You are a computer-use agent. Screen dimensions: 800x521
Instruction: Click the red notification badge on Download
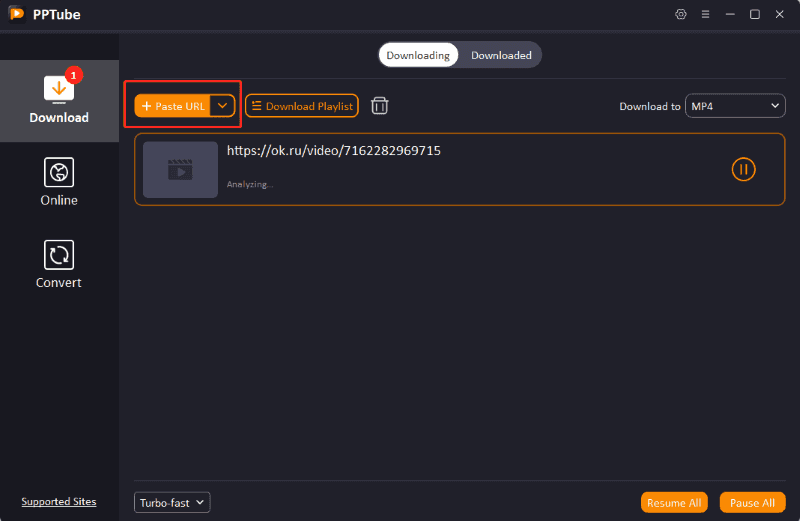(73, 75)
